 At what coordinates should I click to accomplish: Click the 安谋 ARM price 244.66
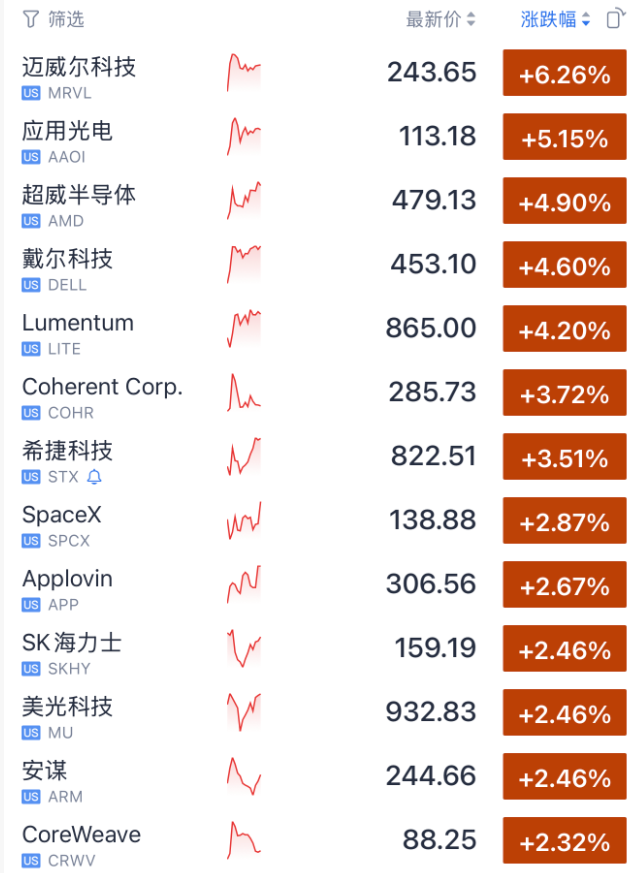click(431, 776)
